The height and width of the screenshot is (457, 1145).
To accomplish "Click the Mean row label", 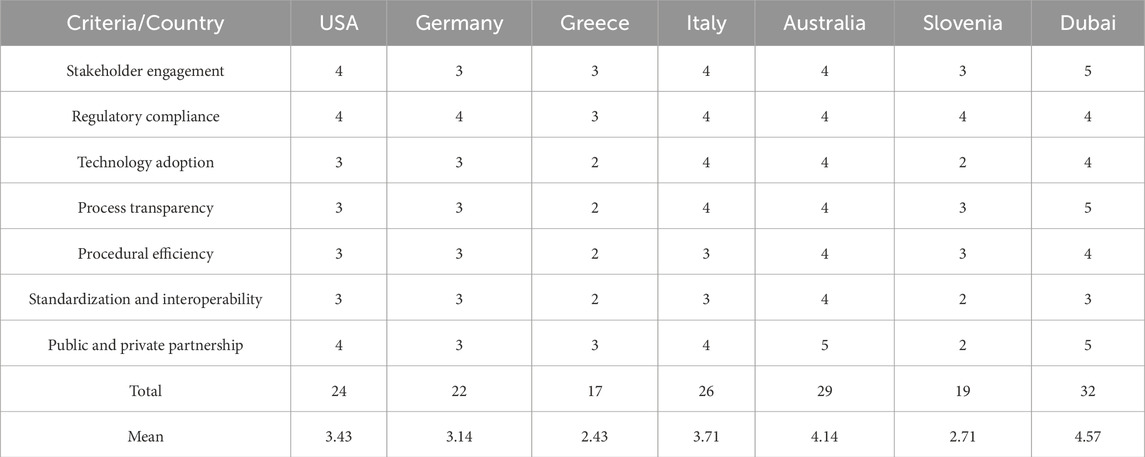I will (x=146, y=436).
